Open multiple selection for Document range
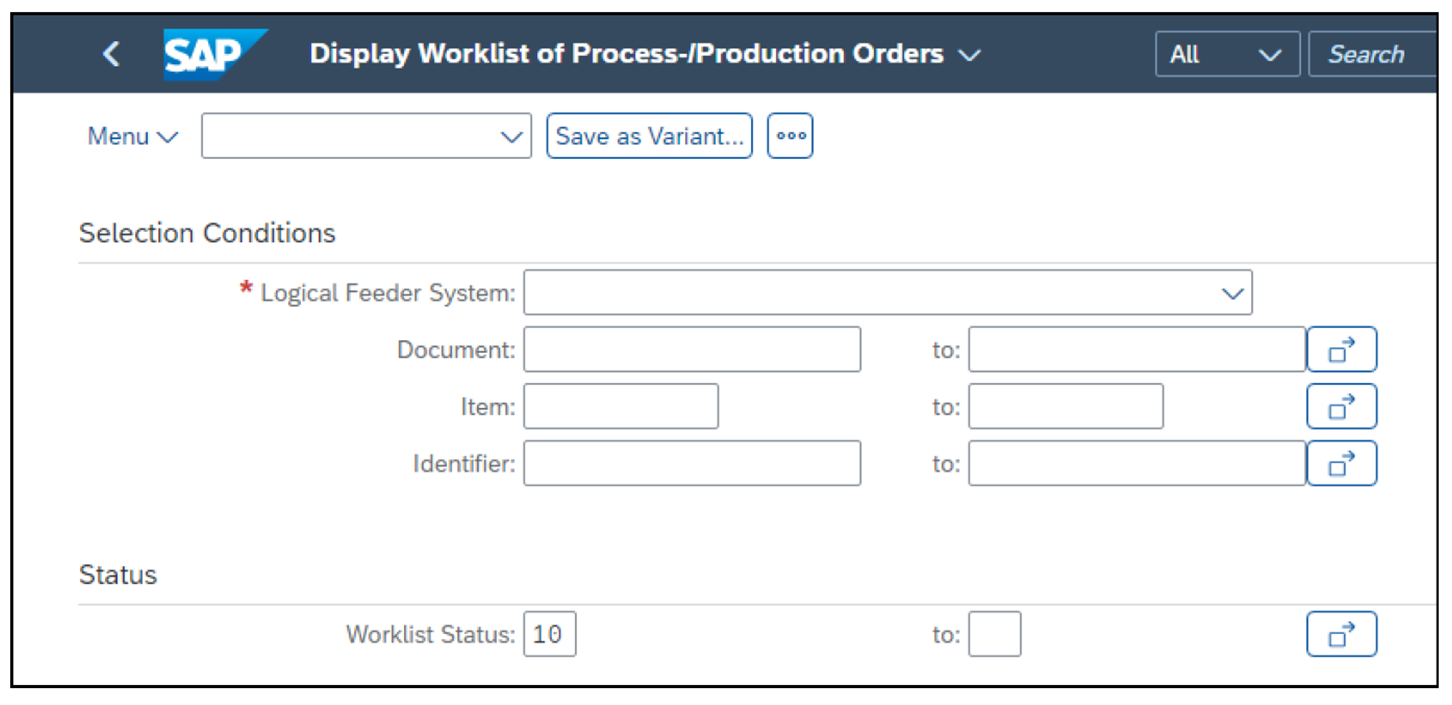Image resolution: width=1452 pixels, height=705 pixels. [x=1341, y=349]
